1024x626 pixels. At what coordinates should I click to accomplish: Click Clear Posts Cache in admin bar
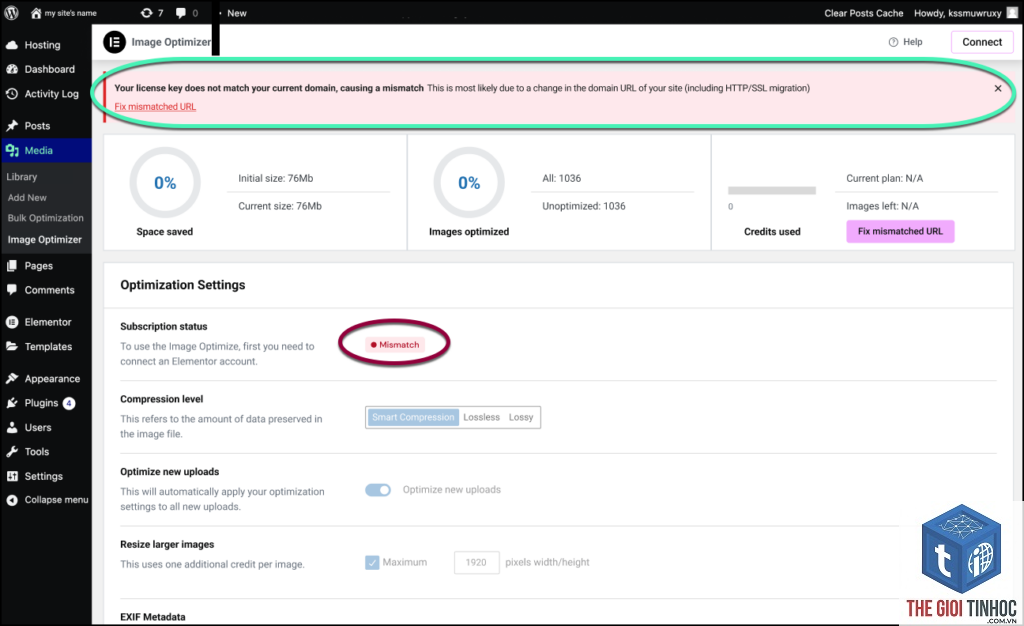tap(863, 12)
